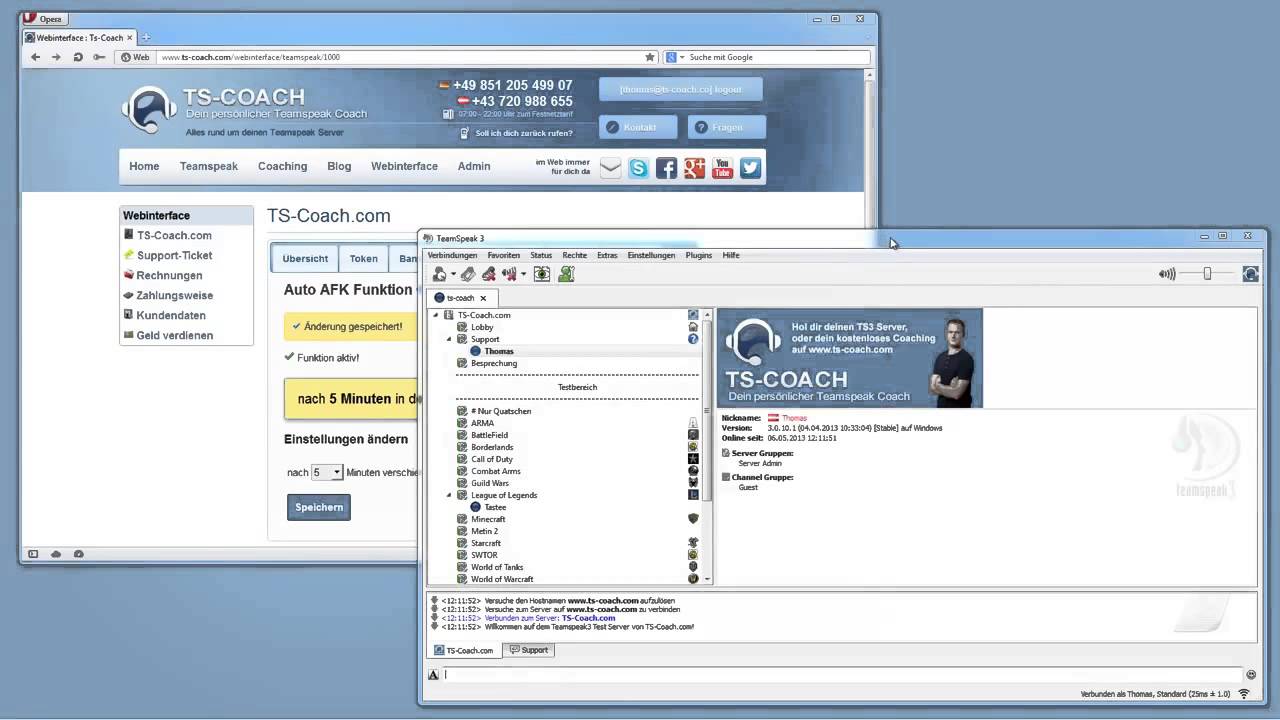Open Support-Ticket sidebar link
This screenshot has width=1280, height=720.
point(174,255)
